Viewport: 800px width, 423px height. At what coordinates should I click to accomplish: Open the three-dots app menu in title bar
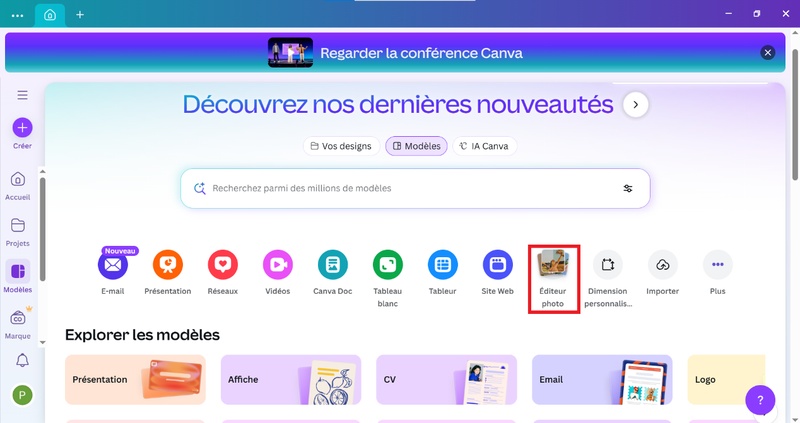pos(17,15)
